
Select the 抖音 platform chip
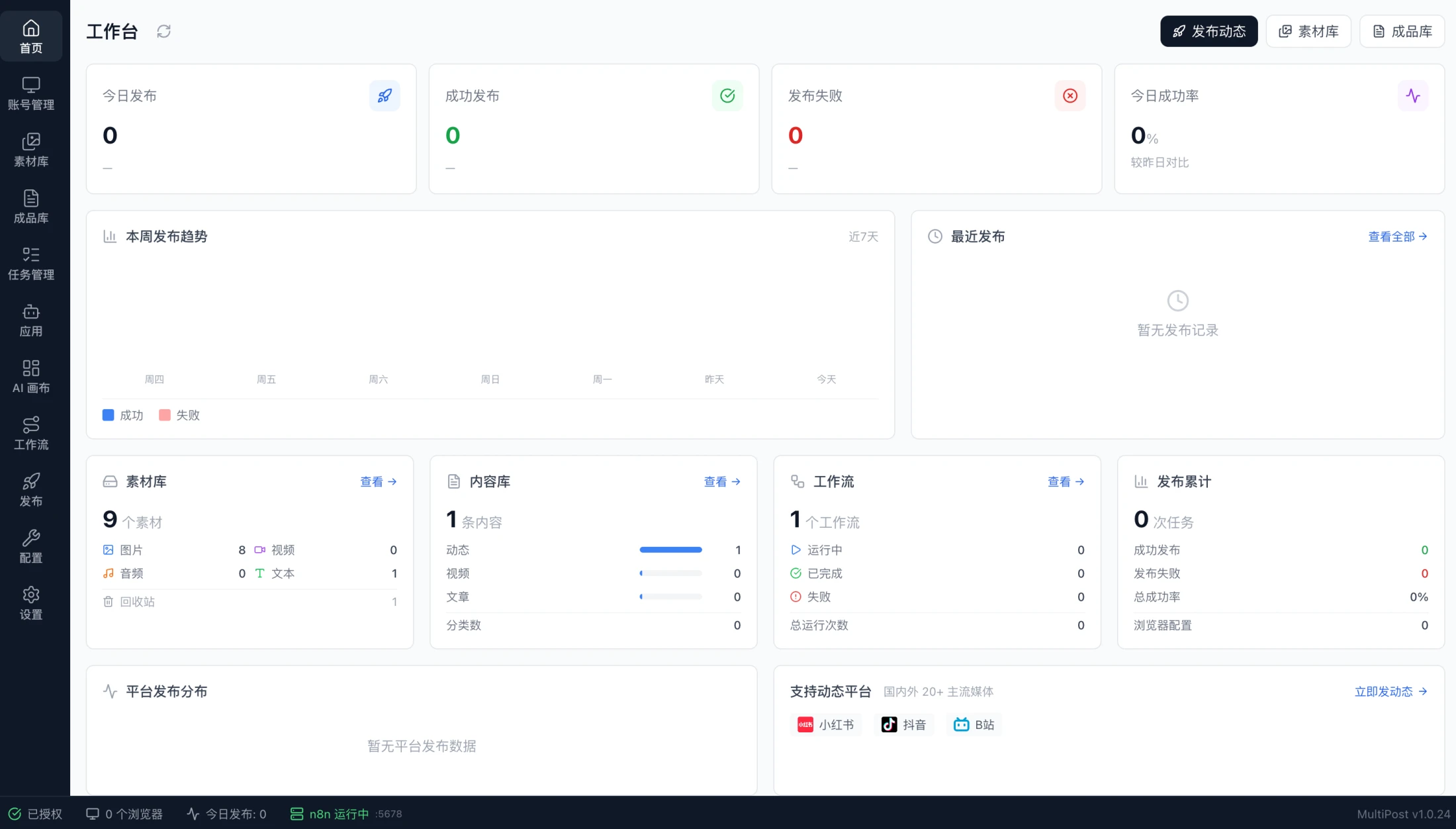(903, 724)
